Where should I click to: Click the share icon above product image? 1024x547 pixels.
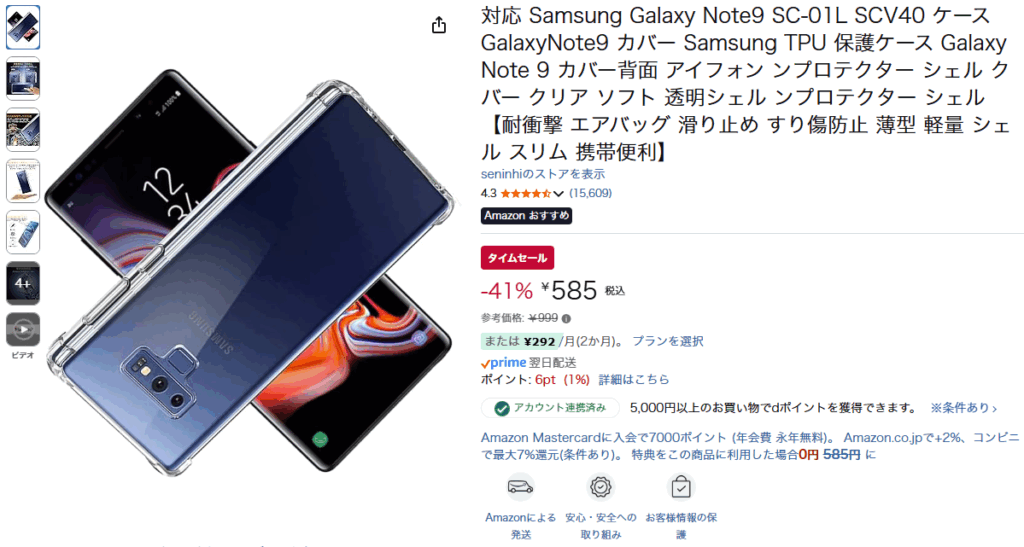pyautogui.click(x=439, y=25)
